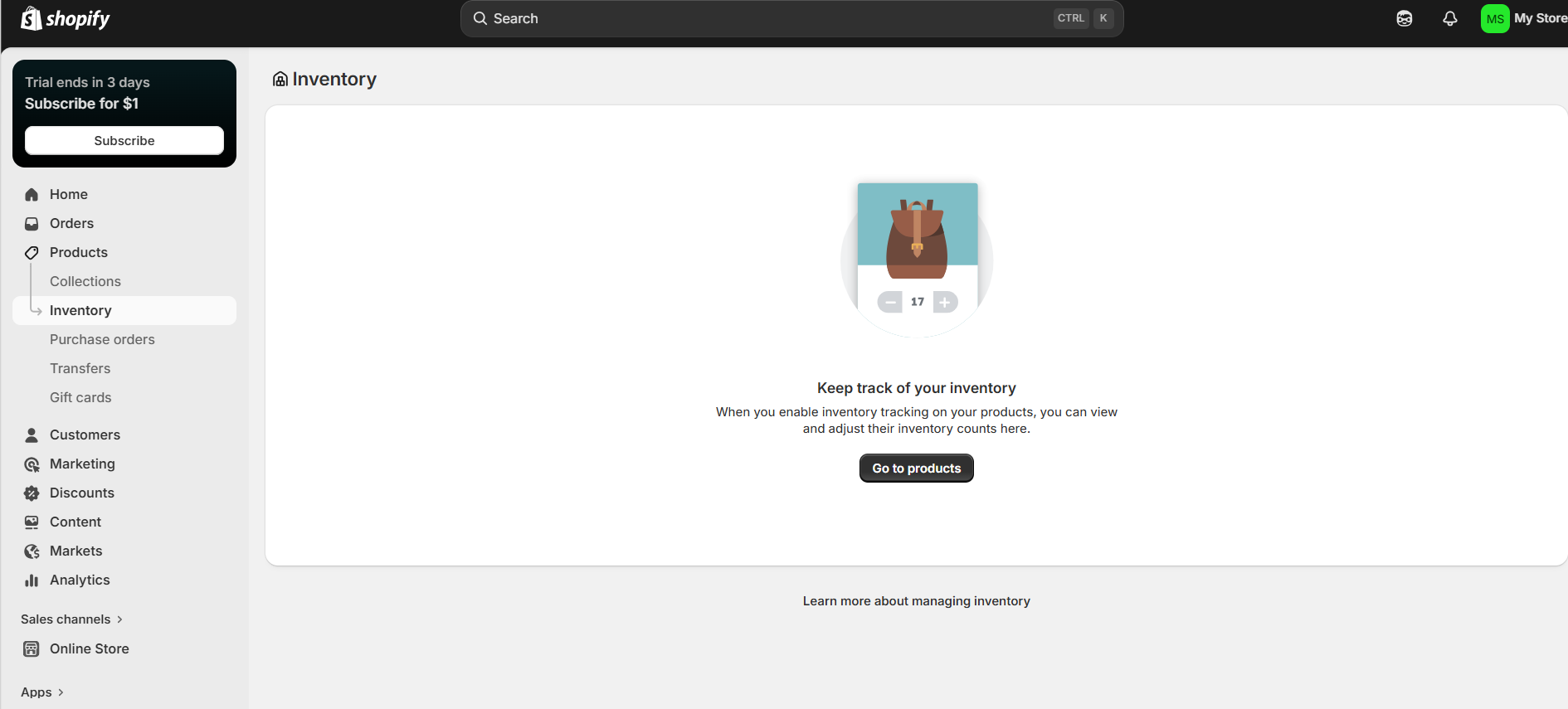Click 'Subscribe for $1' text
Viewport: 1568px width, 709px height.
[x=81, y=104]
